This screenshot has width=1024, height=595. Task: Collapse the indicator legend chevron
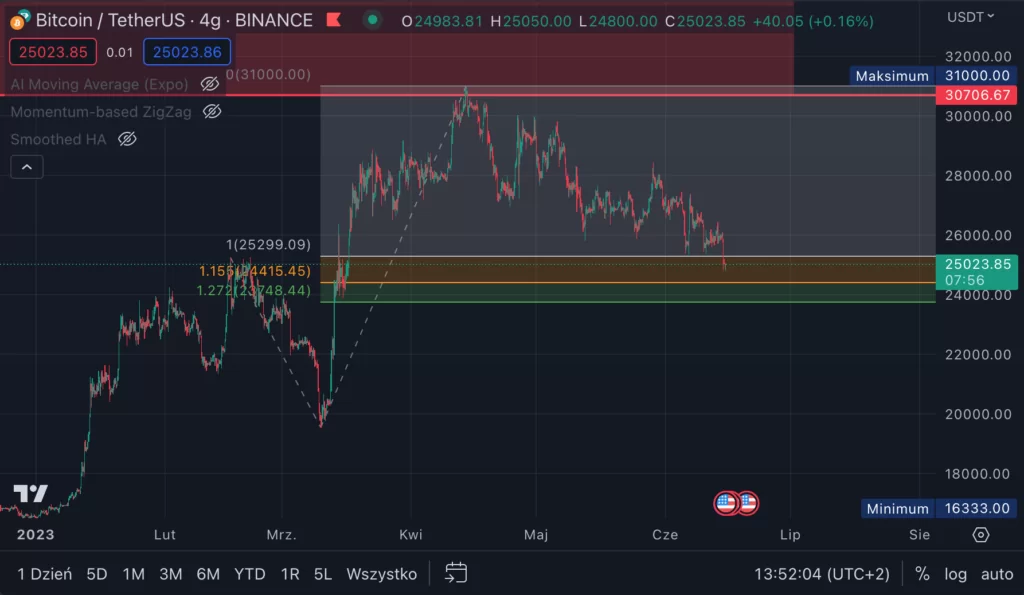tap(27, 167)
